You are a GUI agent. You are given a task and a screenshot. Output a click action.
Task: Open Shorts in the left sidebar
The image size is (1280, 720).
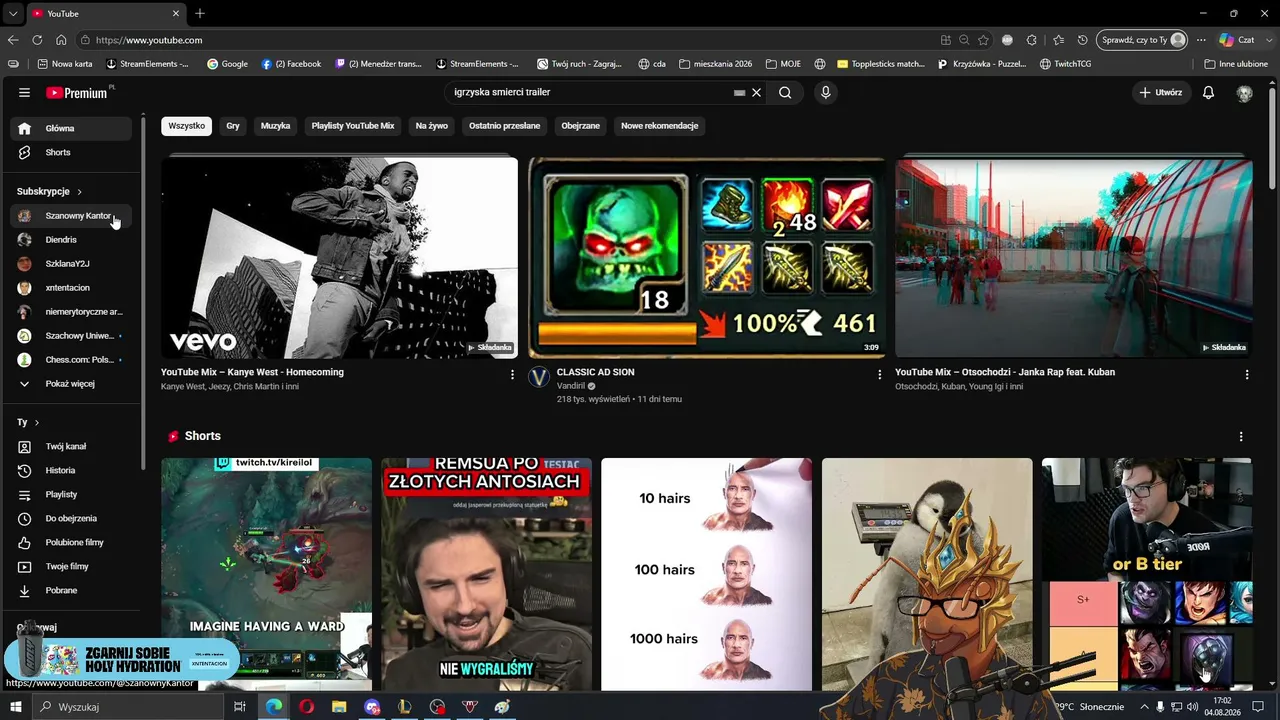[x=71, y=152]
